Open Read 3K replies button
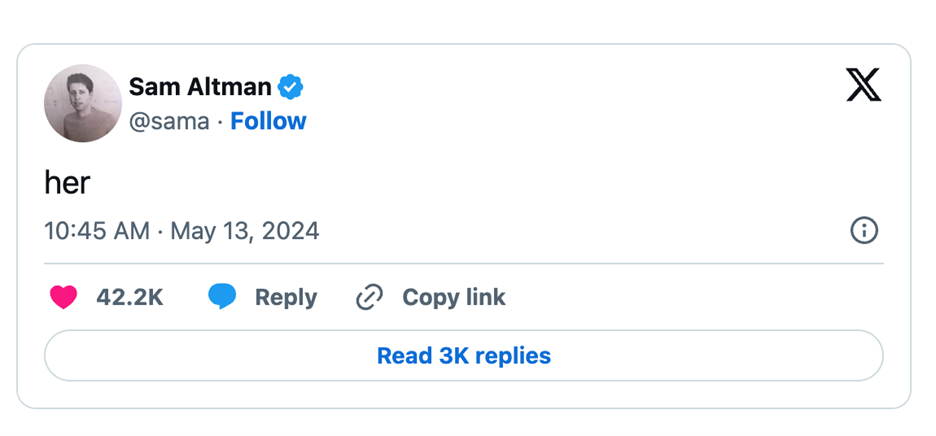Viewport: 936px width, 436px height. point(464,356)
